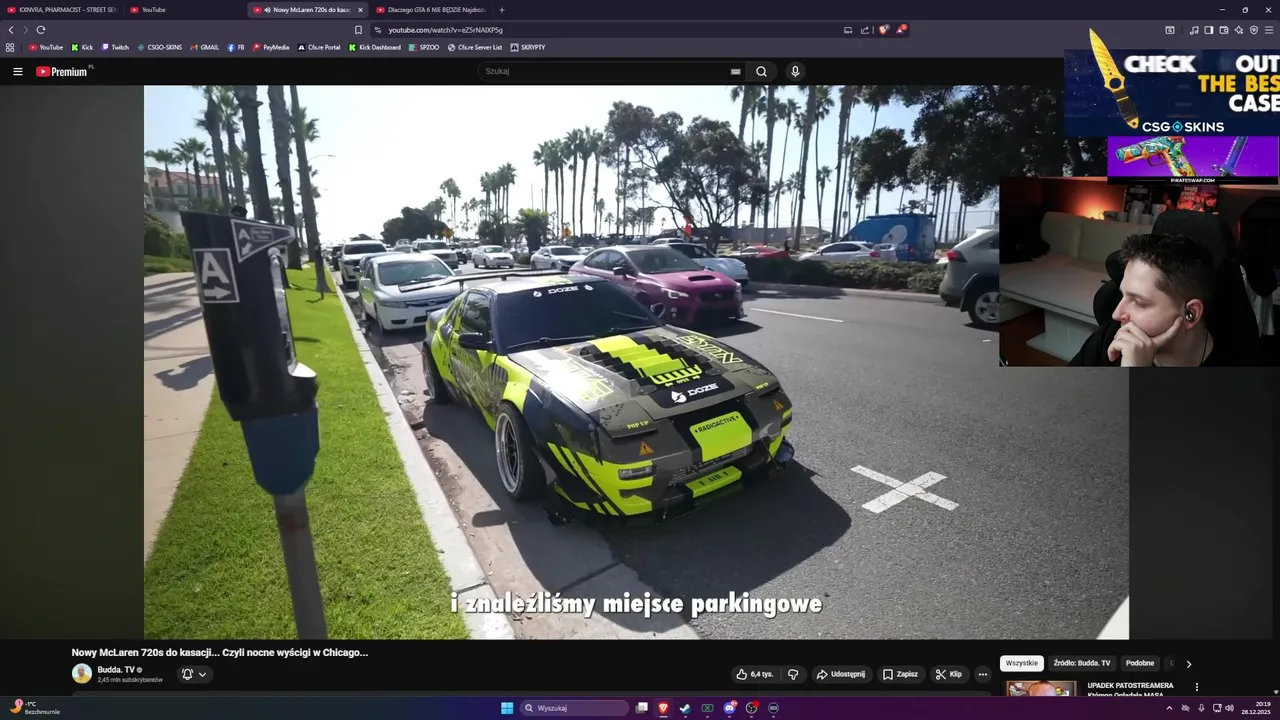Open Brave Rewards triangle icon
1280x720 pixels.
coord(901,30)
